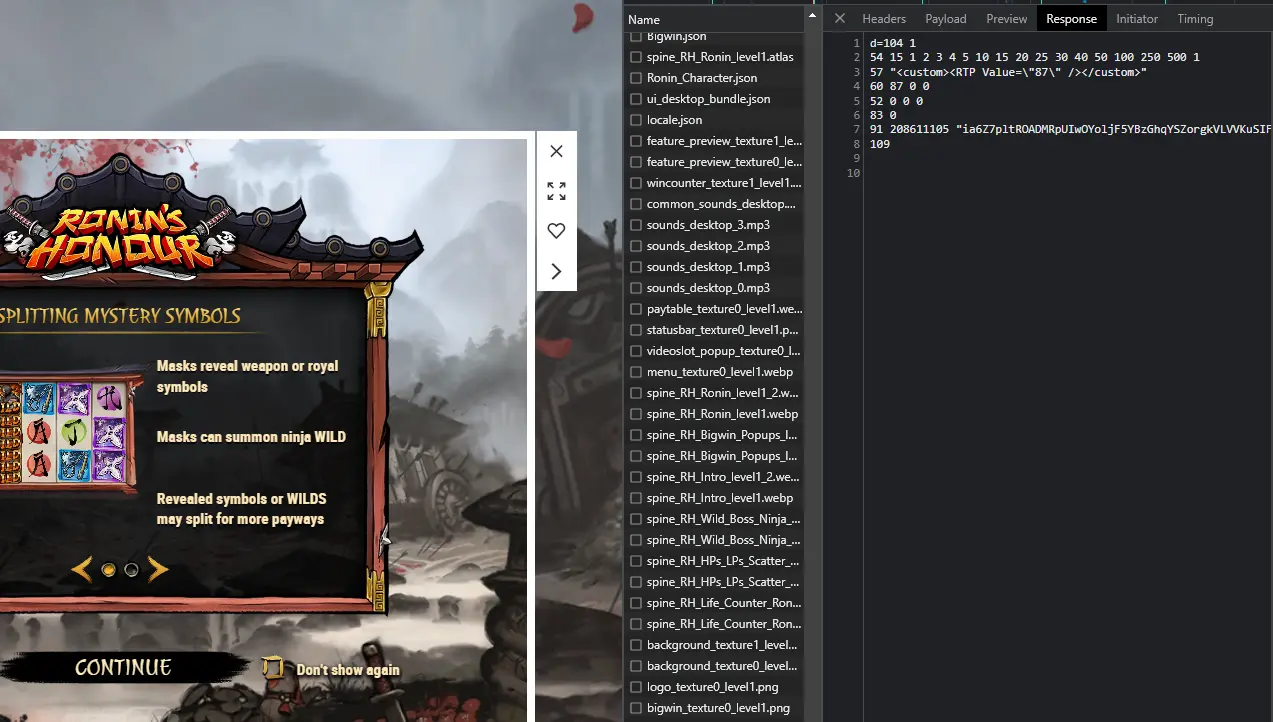Switch to the Payload tab
The image size is (1273, 722).
tap(946, 19)
